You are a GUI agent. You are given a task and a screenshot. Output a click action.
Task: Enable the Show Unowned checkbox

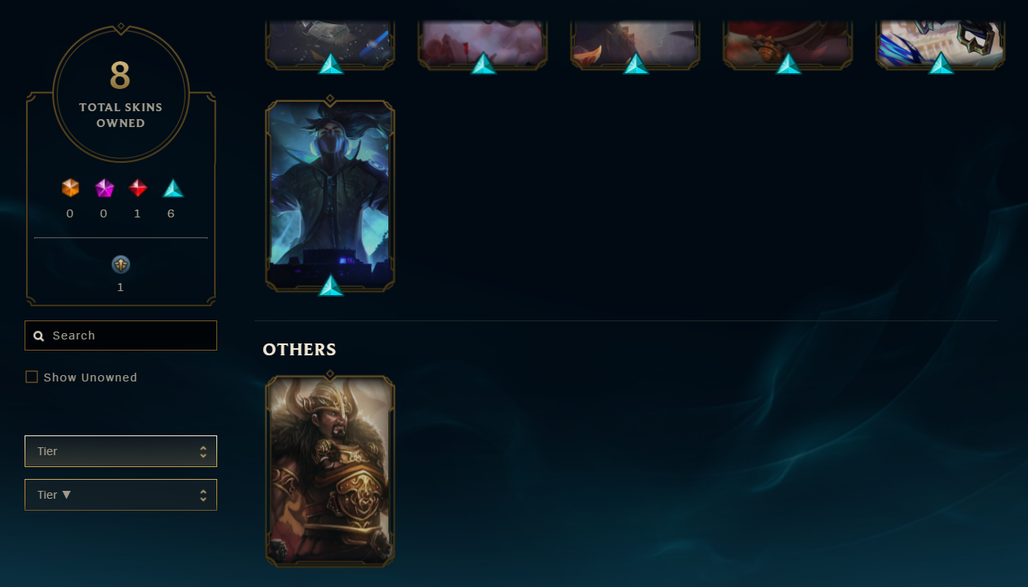click(x=31, y=376)
